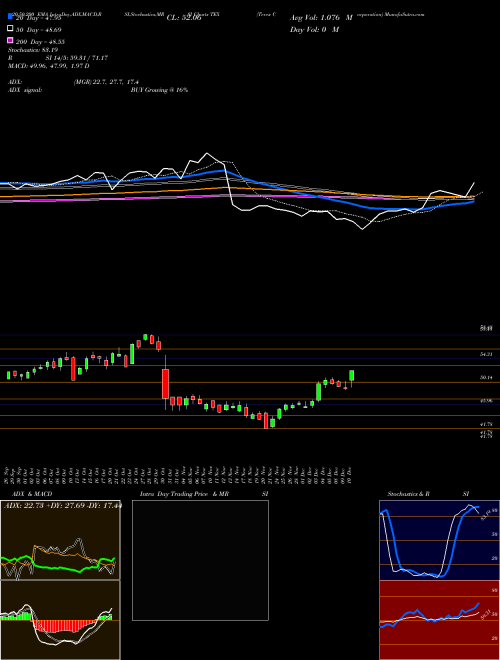Click the '50 Day = 48.69' legend text
The width and height of the screenshot is (500, 660).
tap(39, 30)
